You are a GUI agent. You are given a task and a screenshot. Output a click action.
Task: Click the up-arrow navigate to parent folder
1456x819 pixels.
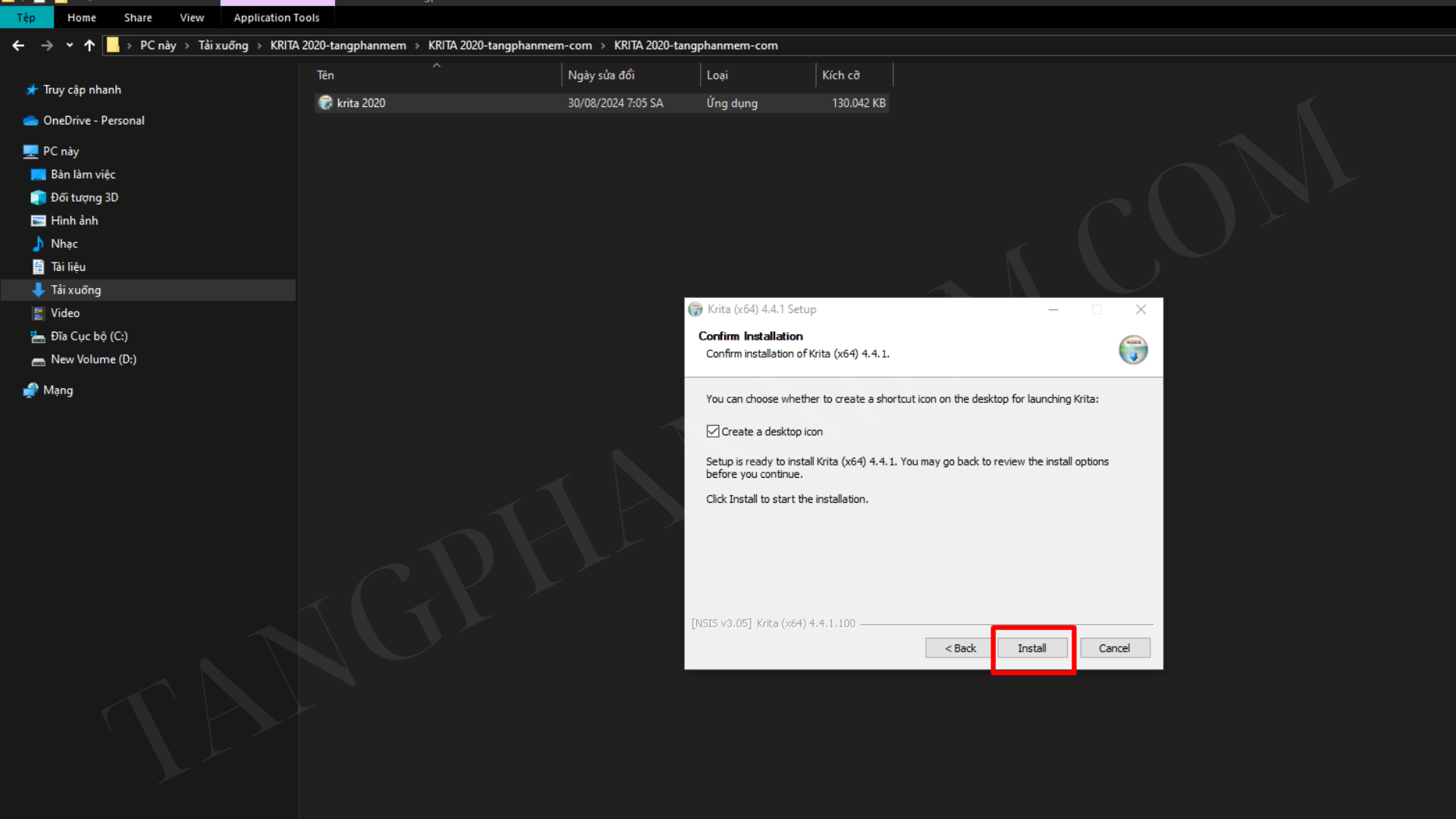click(89, 45)
